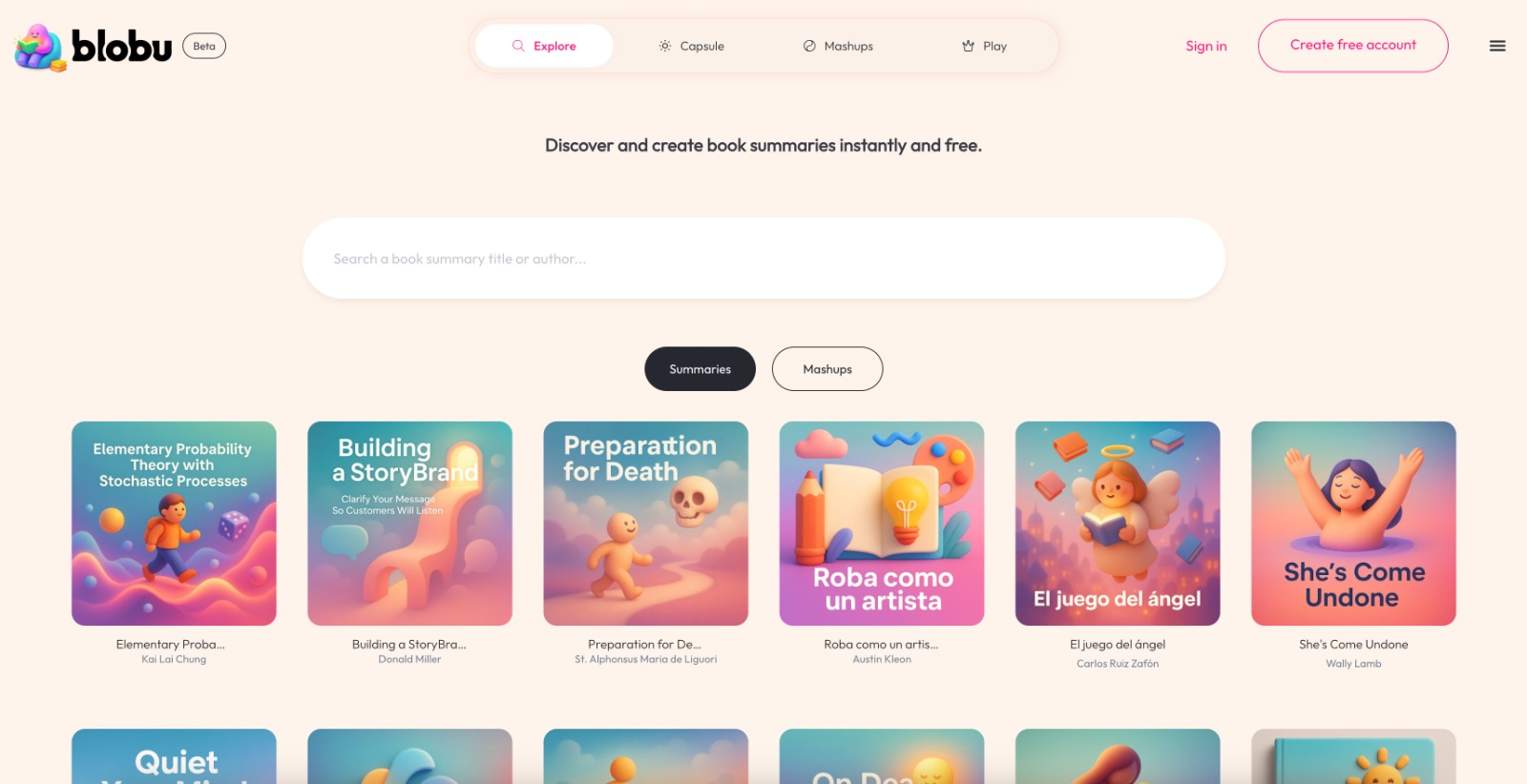Open She's Come Undone cover

tap(1353, 524)
